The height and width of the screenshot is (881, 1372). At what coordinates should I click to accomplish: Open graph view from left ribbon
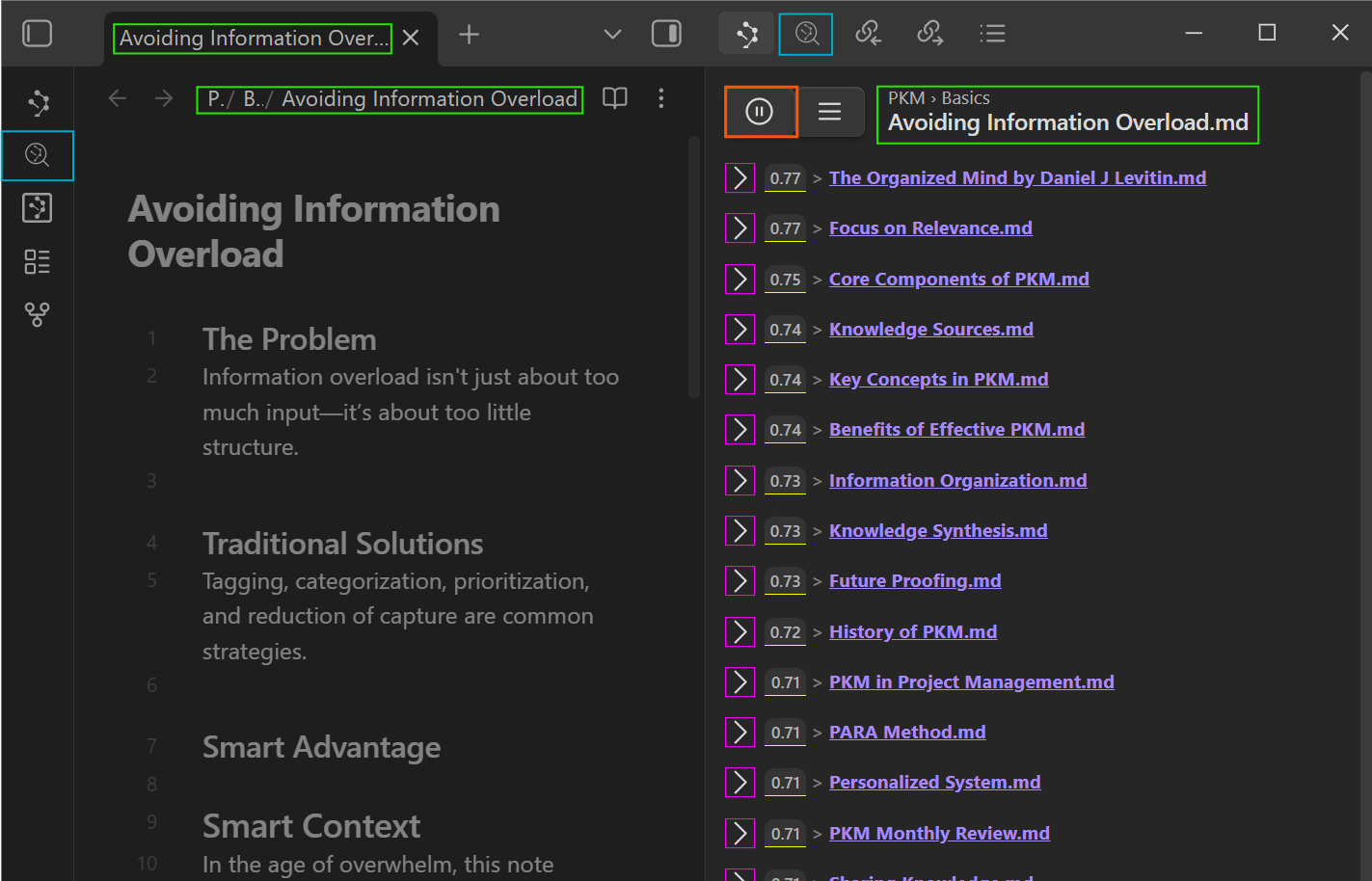tap(38, 103)
